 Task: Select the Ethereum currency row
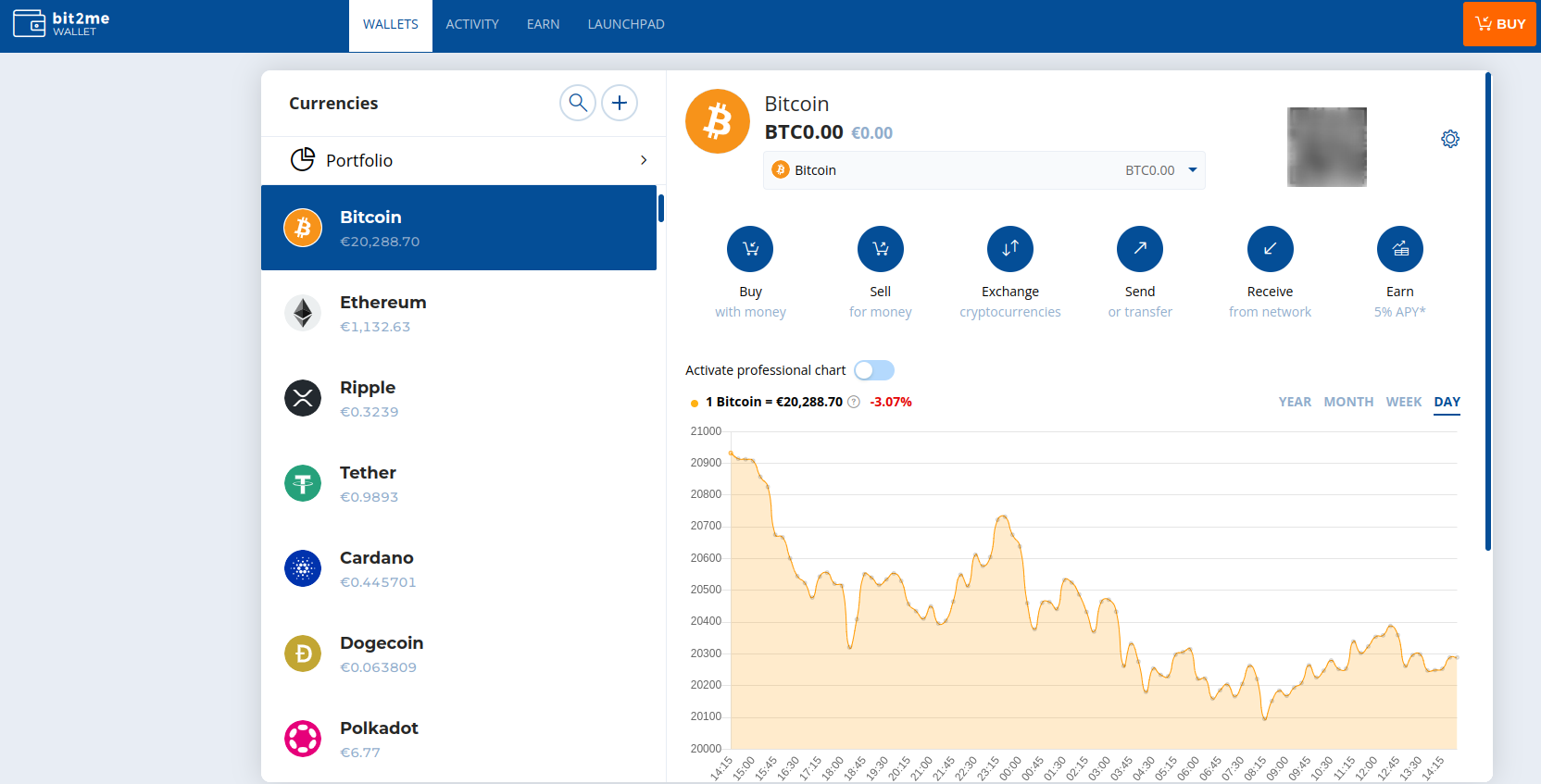(x=458, y=313)
